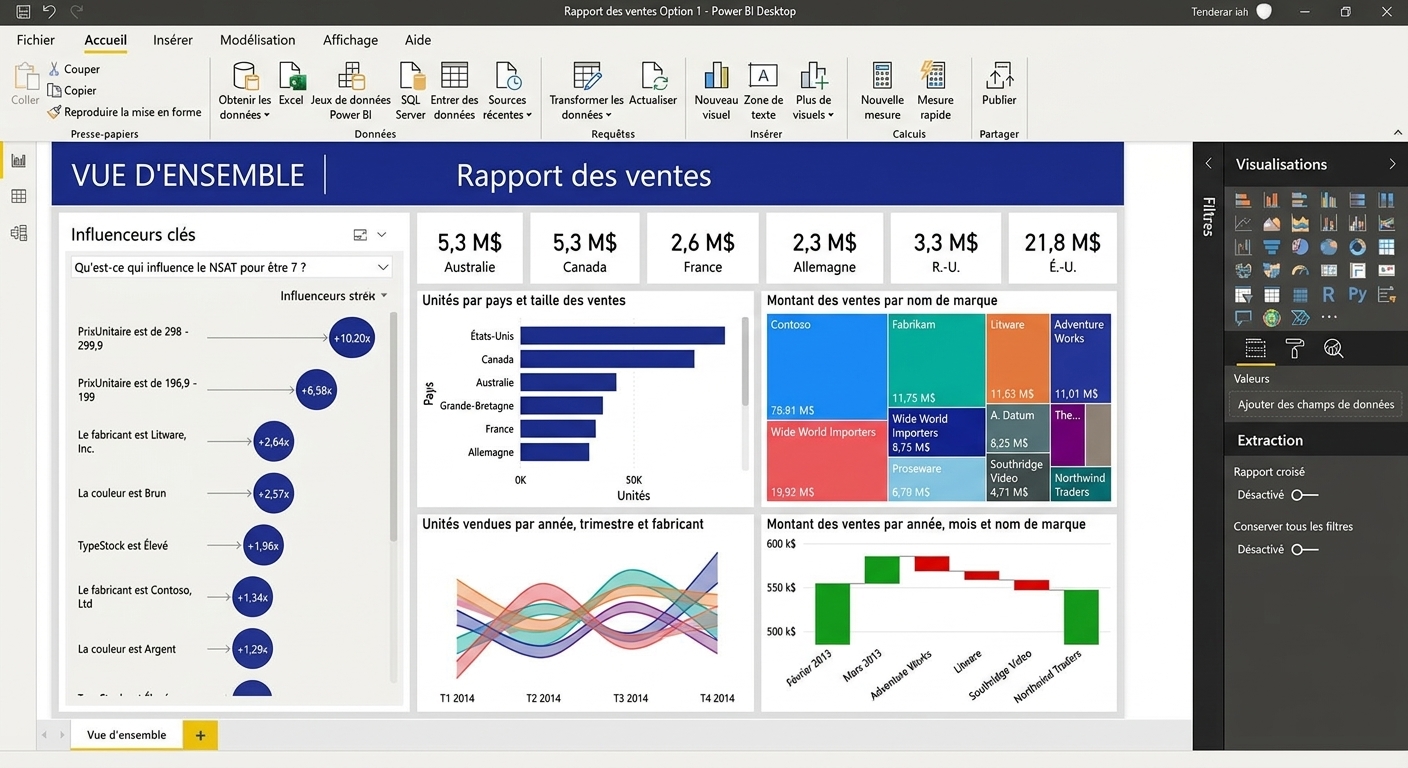The image size is (1408, 768).
Task: Select the line chart visualization icon
Action: tap(1243, 224)
